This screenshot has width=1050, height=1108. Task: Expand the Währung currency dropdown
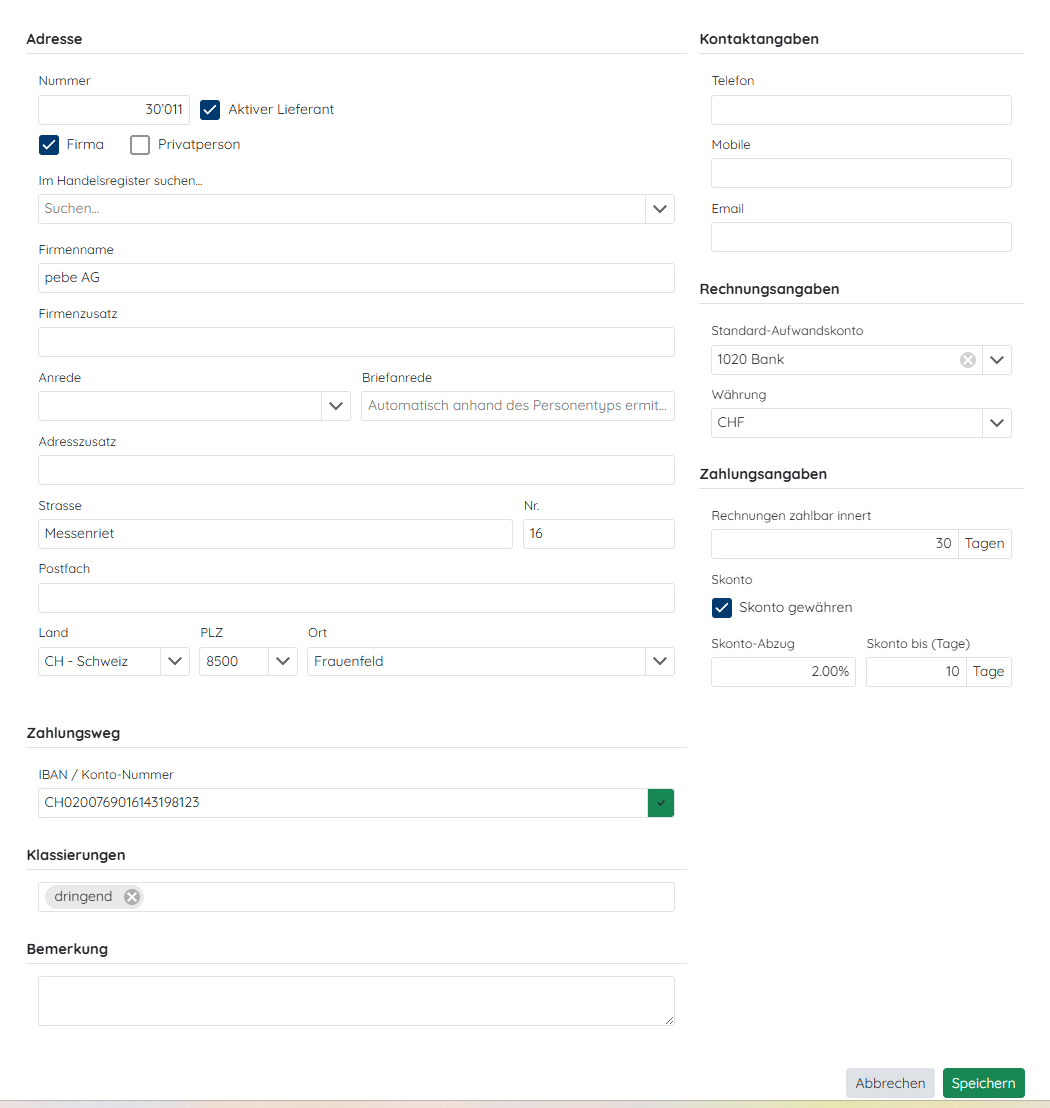click(x=996, y=423)
